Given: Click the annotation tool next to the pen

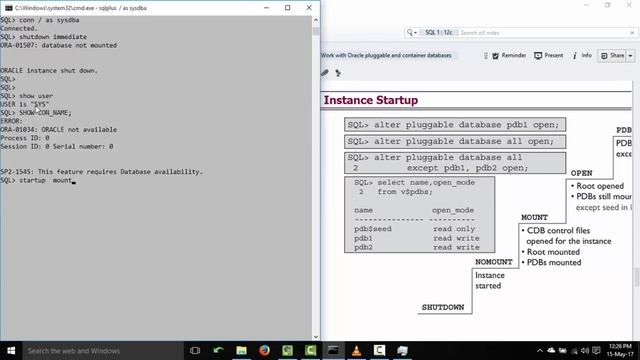Looking at the screenshot, I should (338, 73).
